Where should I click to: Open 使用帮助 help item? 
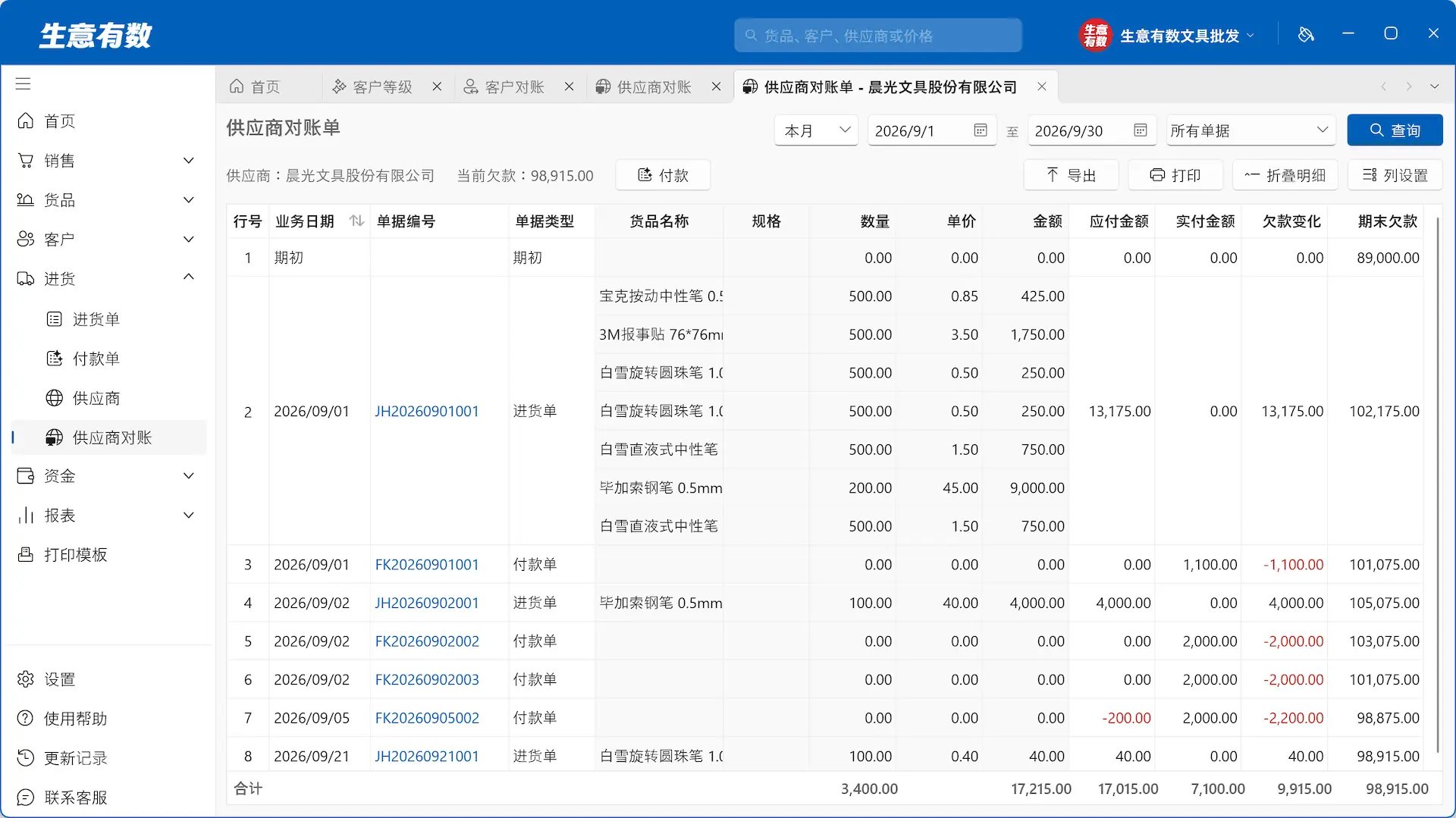(108, 719)
